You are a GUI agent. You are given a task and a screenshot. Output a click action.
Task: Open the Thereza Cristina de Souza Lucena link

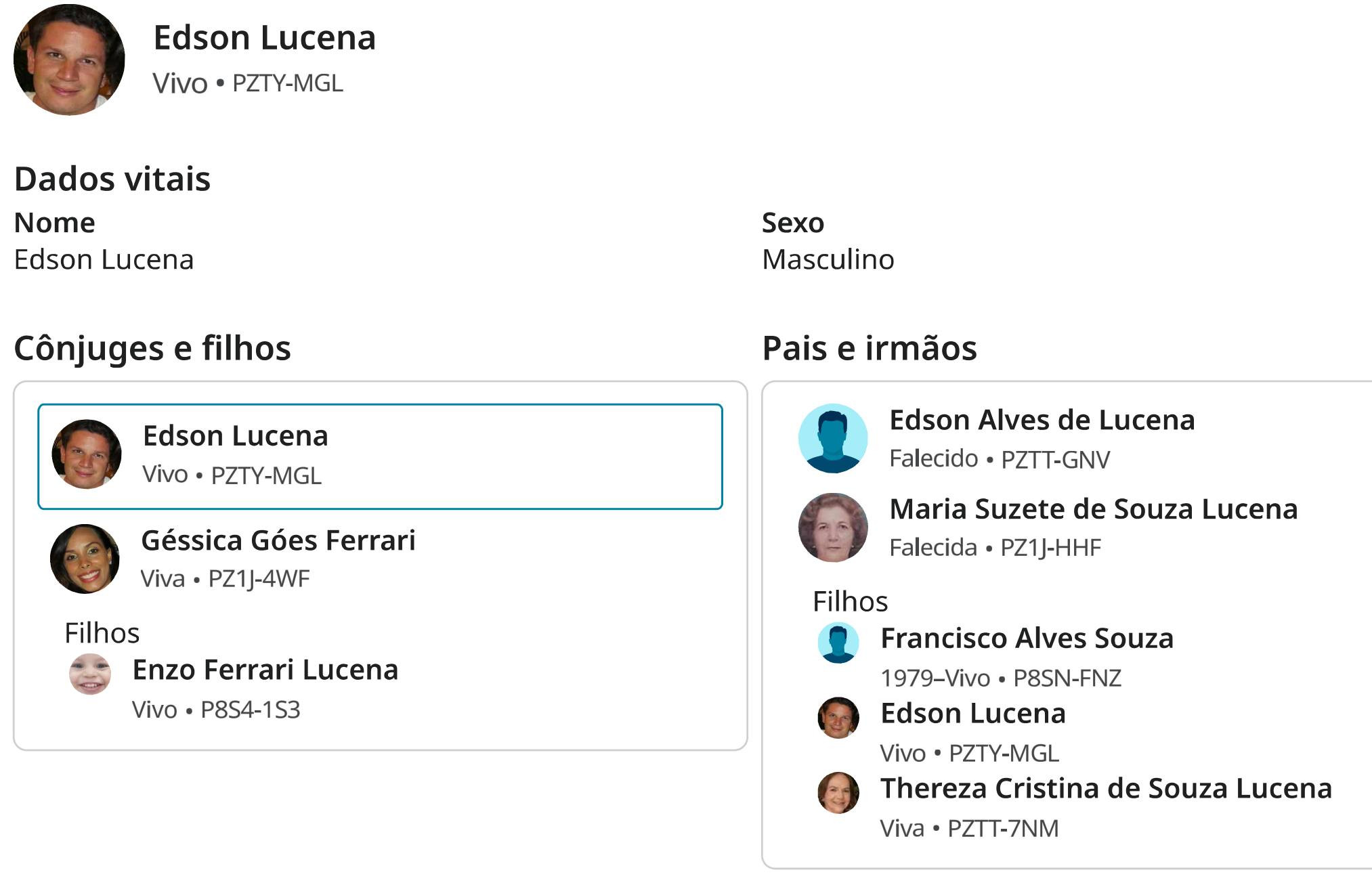click(x=1107, y=788)
